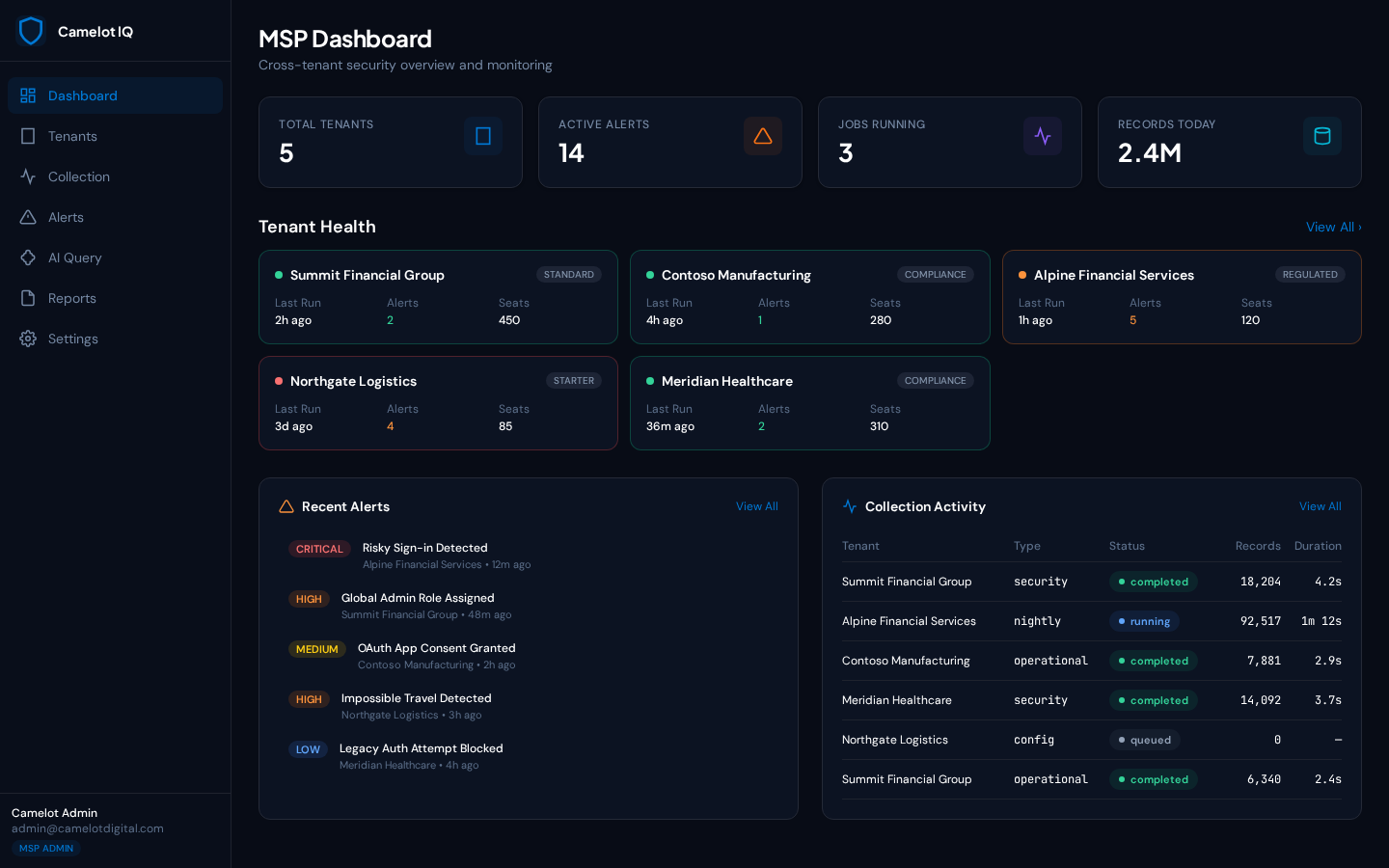Click the queued status badge for Northgate
1389x868 pixels.
(x=1145, y=740)
